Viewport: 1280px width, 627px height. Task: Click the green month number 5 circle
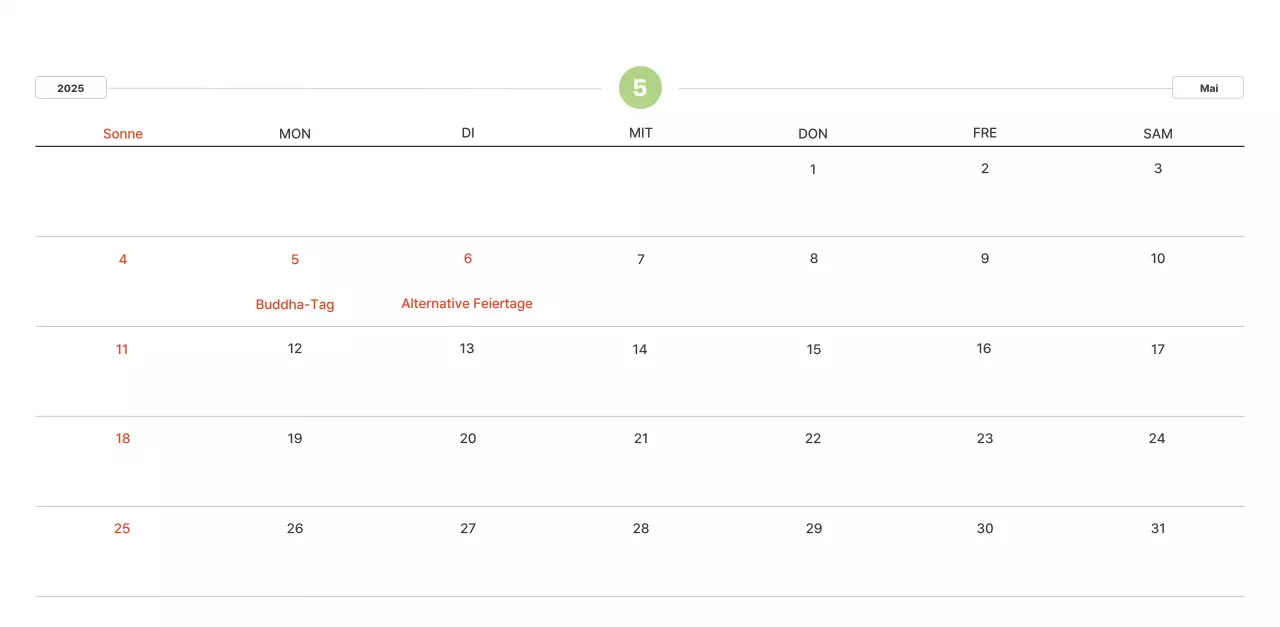coord(640,88)
